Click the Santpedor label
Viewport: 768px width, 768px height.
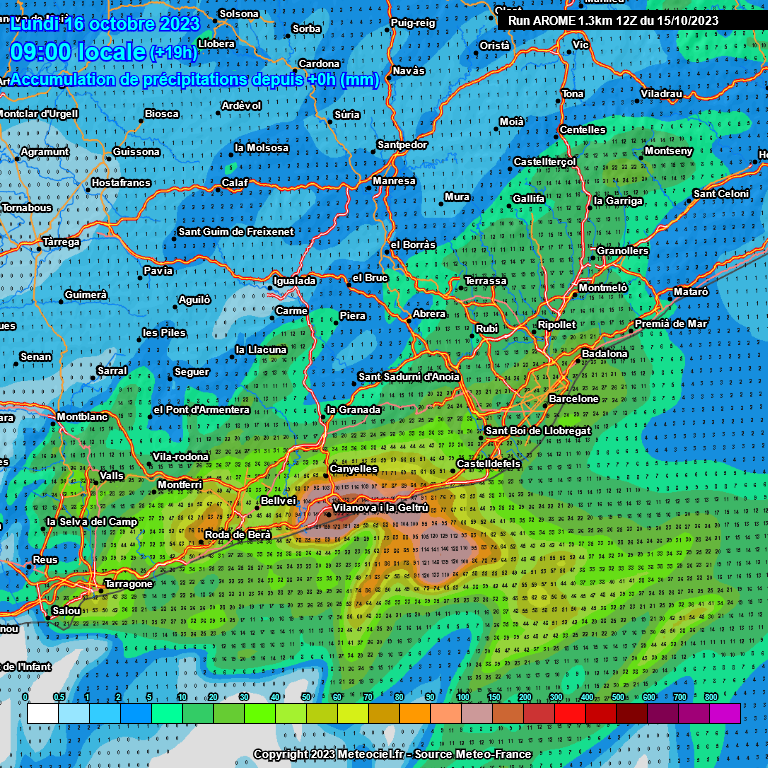(x=402, y=145)
